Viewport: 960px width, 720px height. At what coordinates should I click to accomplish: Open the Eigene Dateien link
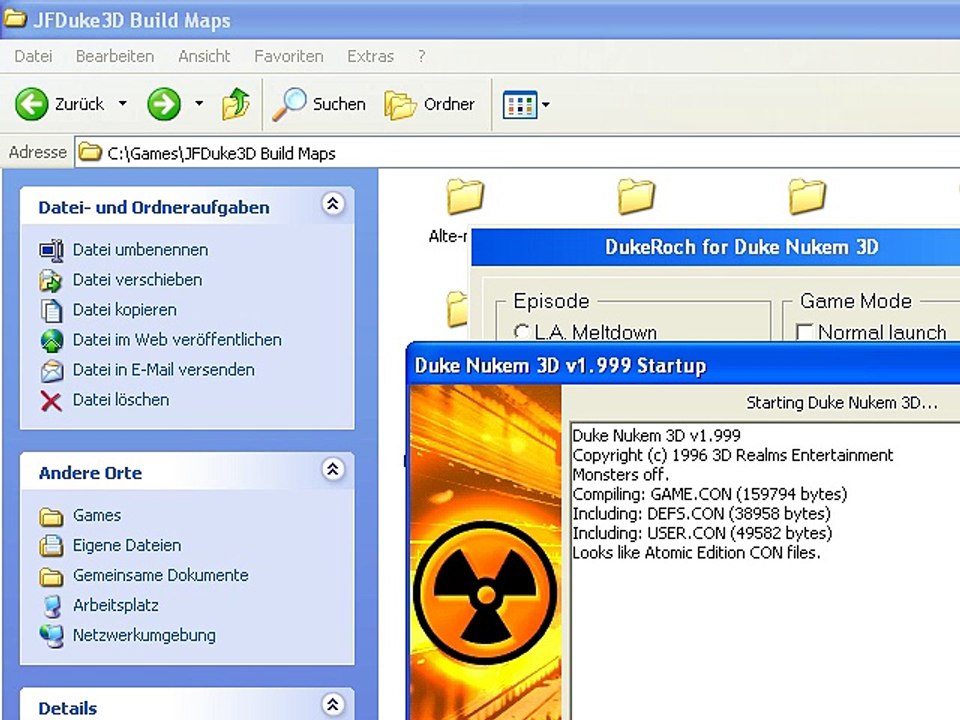coord(127,546)
